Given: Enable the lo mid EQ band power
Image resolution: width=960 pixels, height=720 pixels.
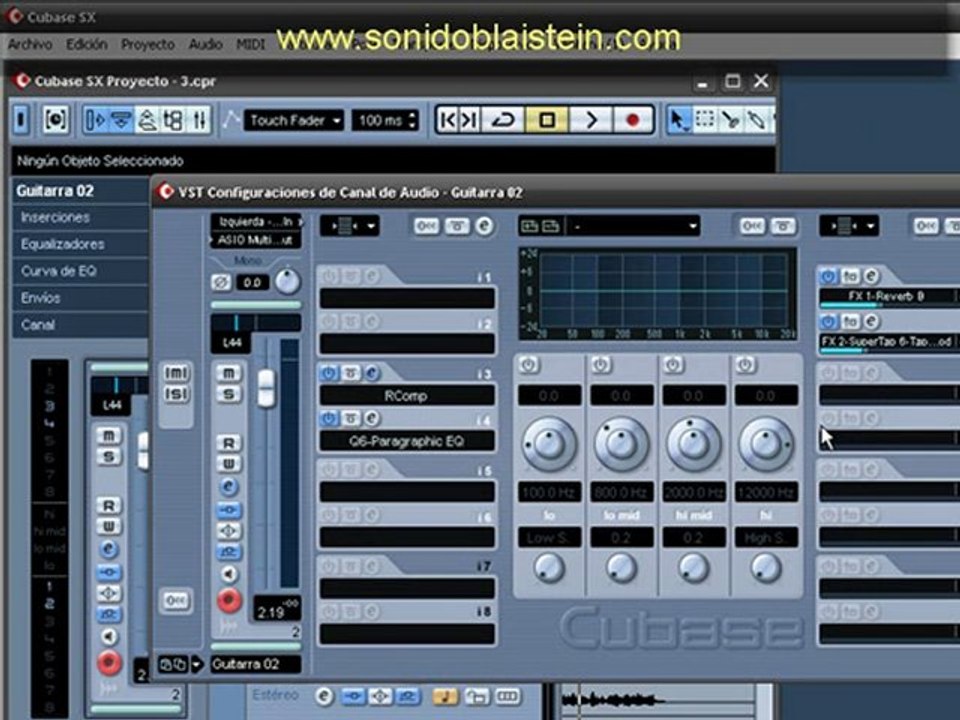Looking at the screenshot, I should (x=601, y=365).
